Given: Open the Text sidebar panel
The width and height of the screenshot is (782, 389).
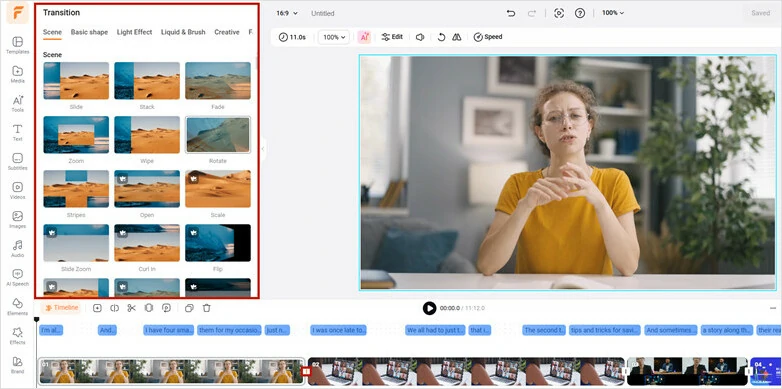Looking at the screenshot, I should 17,132.
